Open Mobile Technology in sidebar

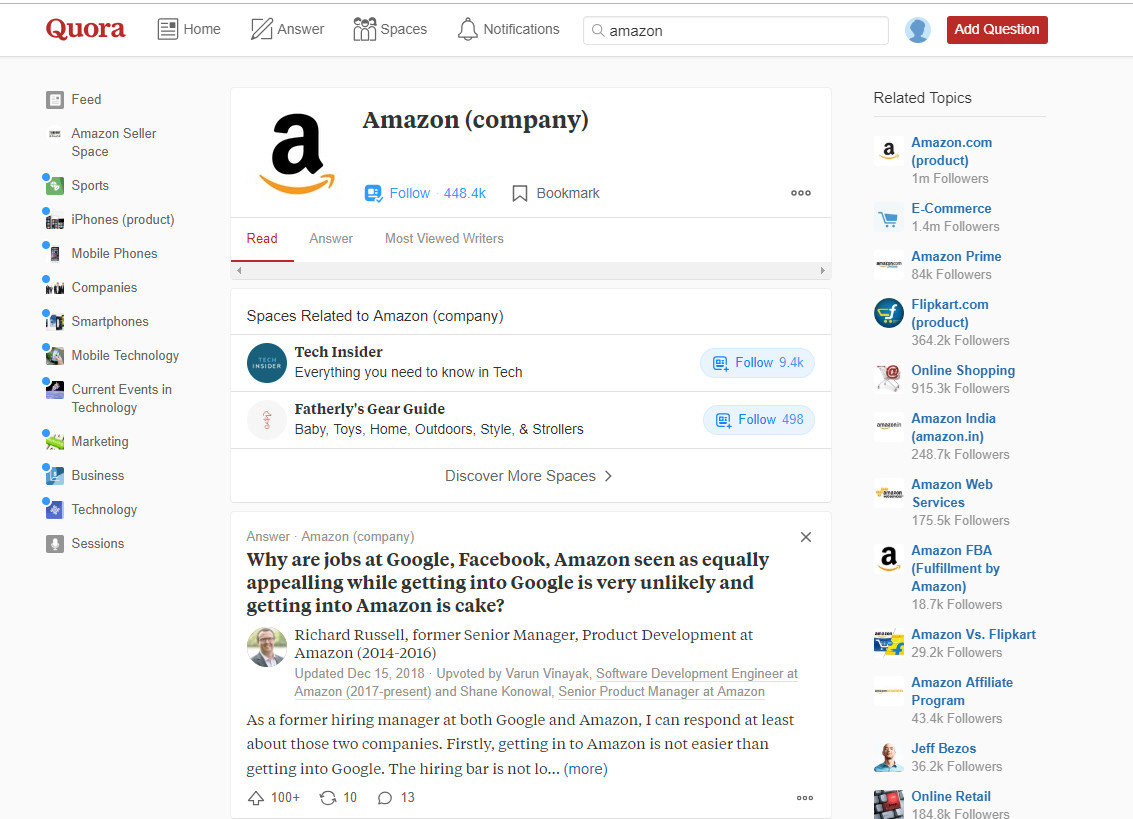click(125, 356)
